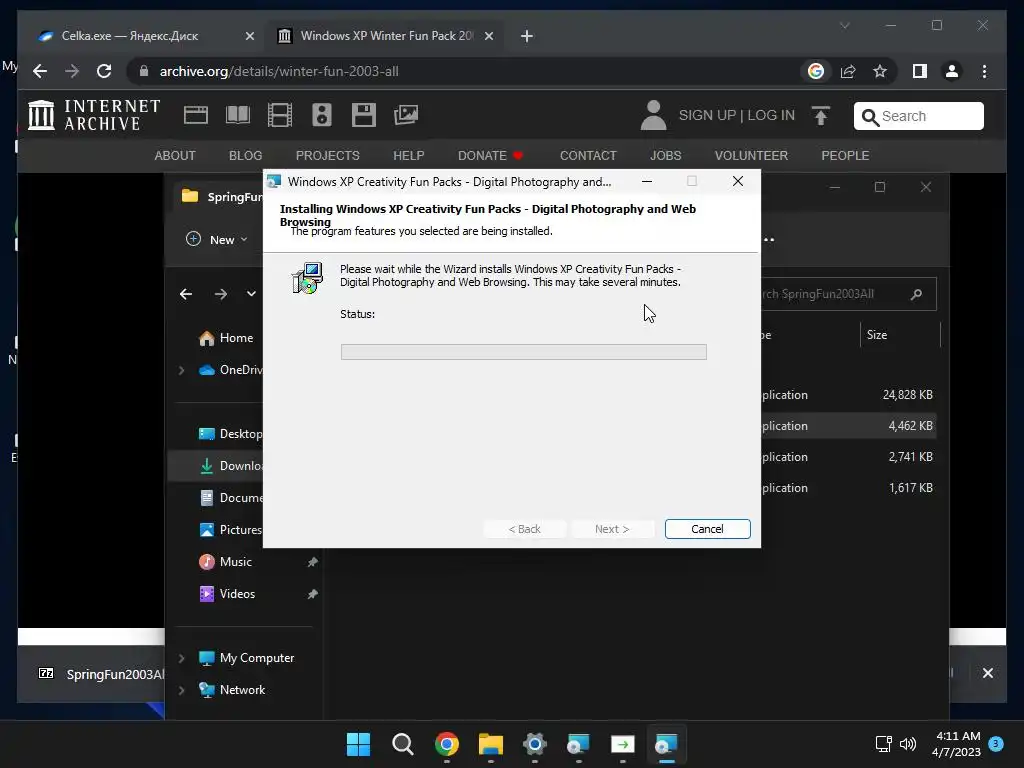Viewport: 1024px width, 768px height.
Task: Sort by Size column header
Action: [900, 335]
